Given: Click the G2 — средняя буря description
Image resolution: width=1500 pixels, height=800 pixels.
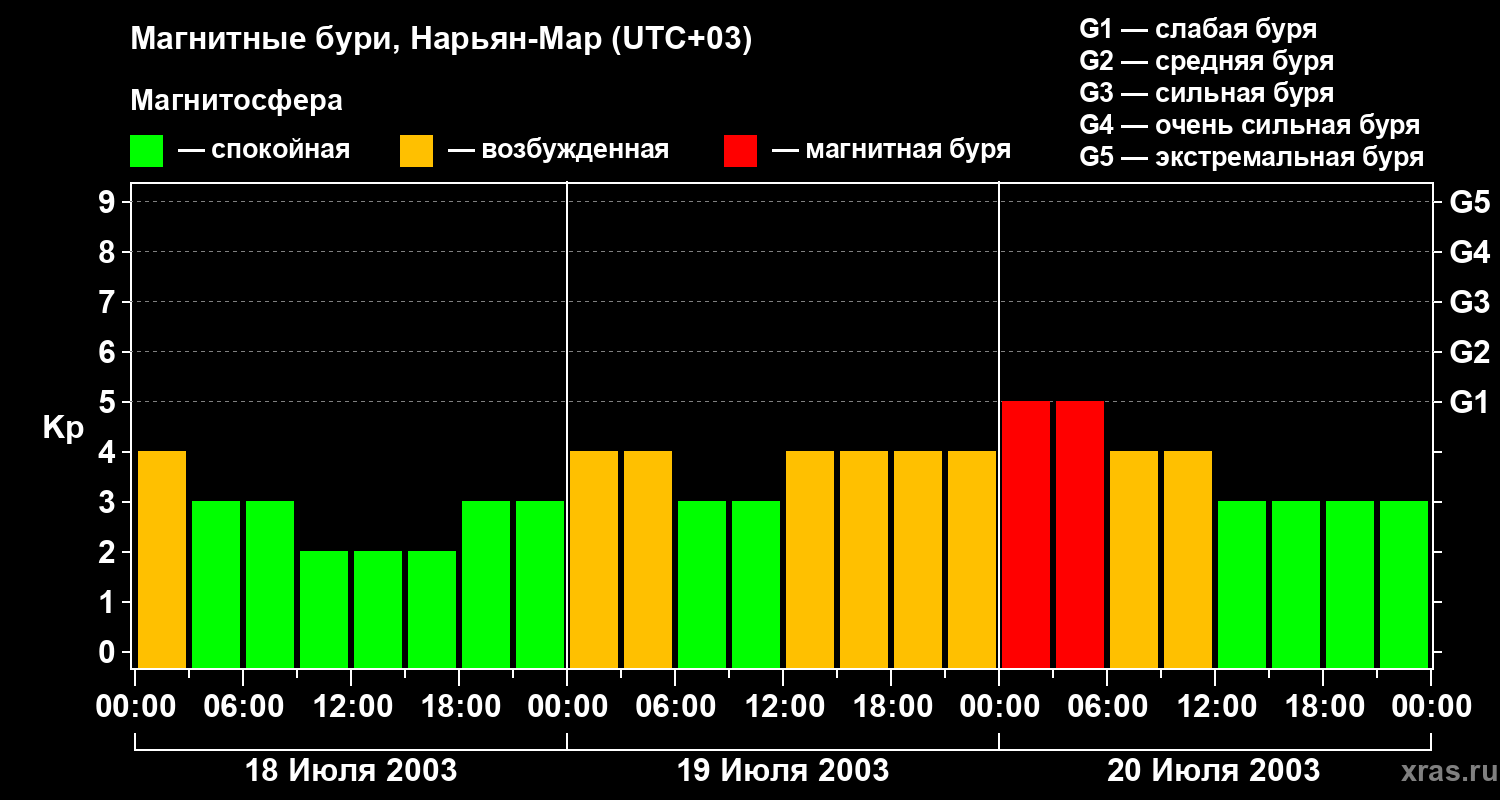Looking at the screenshot, I should coord(1206,61).
